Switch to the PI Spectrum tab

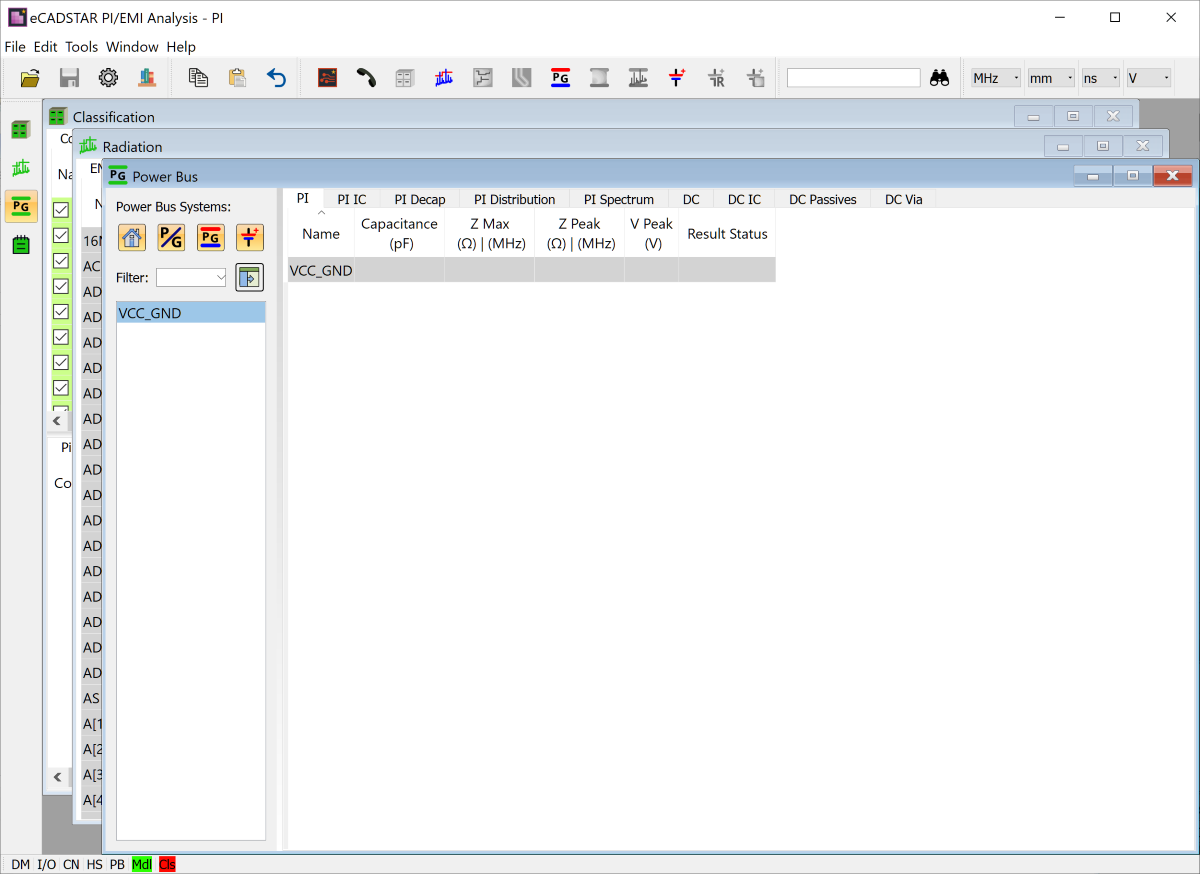(x=619, y=199)
